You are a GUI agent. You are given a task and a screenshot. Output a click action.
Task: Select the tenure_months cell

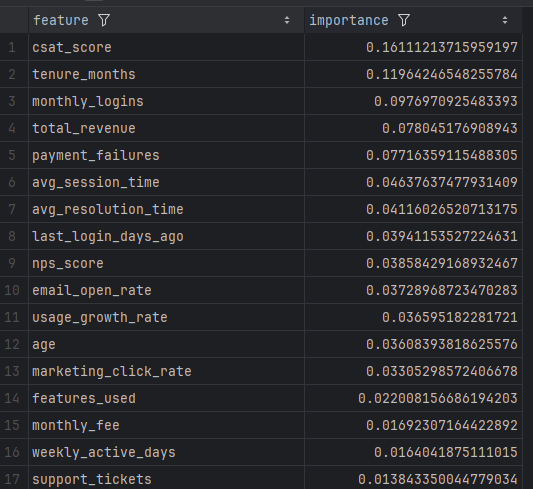pyautogui.click(x=167, y=74)
